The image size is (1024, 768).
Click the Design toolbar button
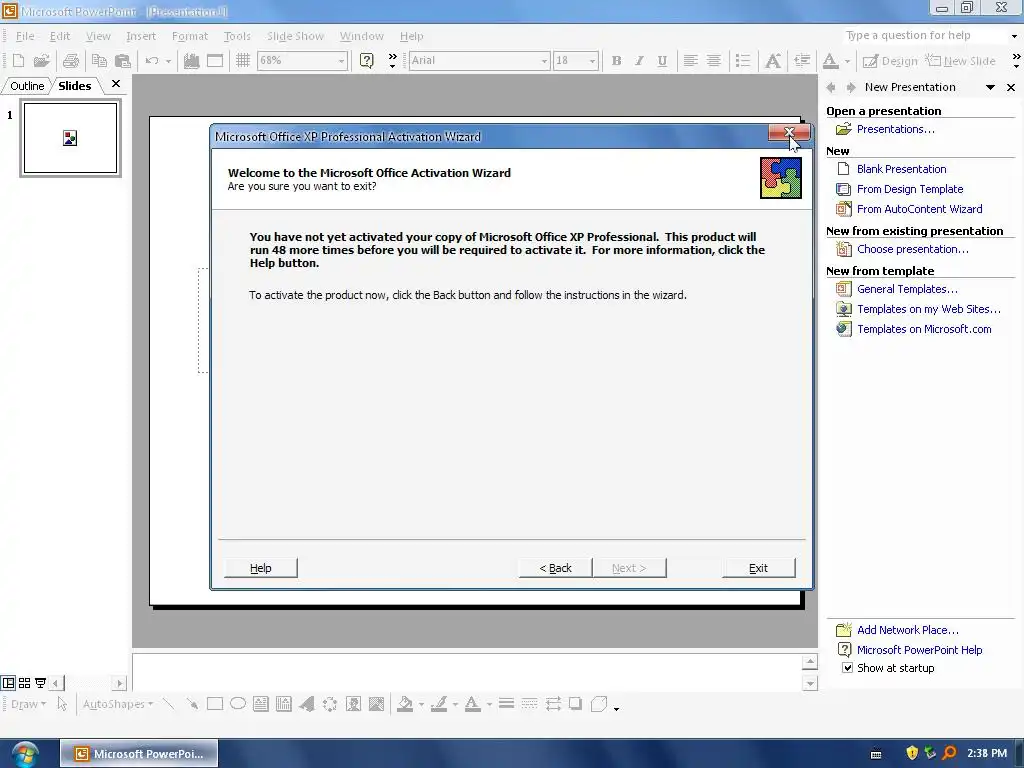890,61
